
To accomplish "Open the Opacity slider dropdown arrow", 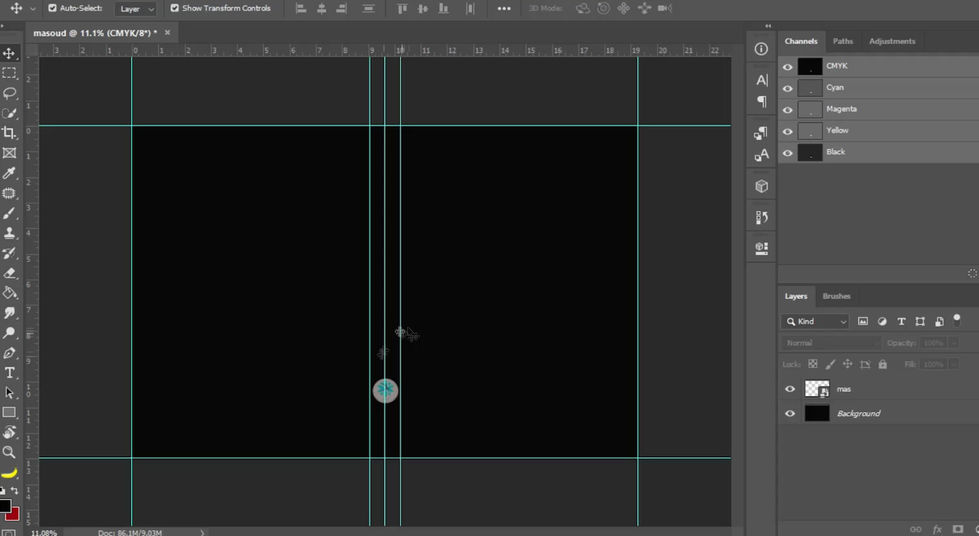I will 953,343.
